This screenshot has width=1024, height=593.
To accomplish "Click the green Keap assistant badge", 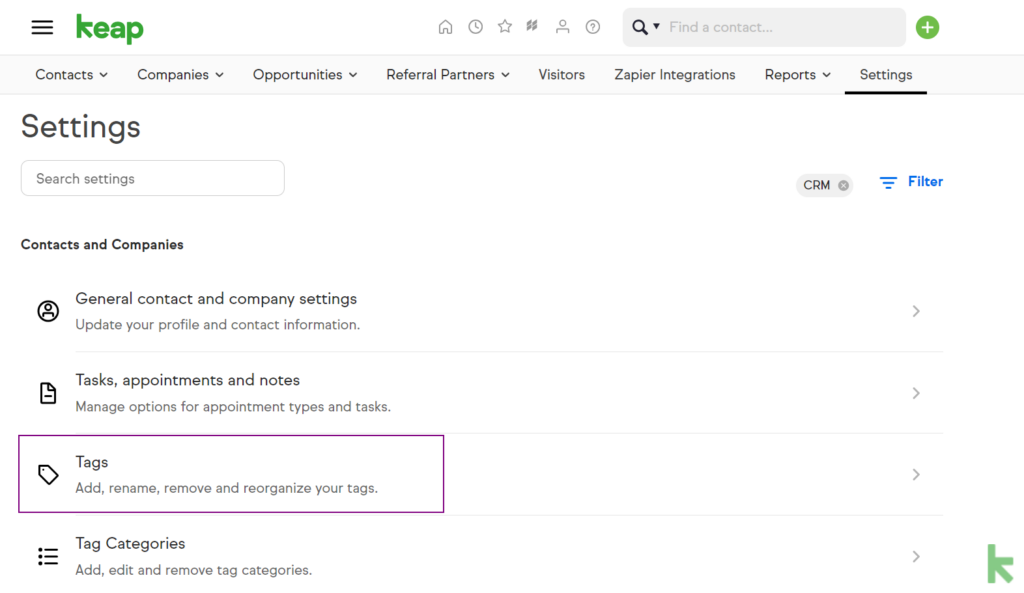I will (x=1000, y=564).
